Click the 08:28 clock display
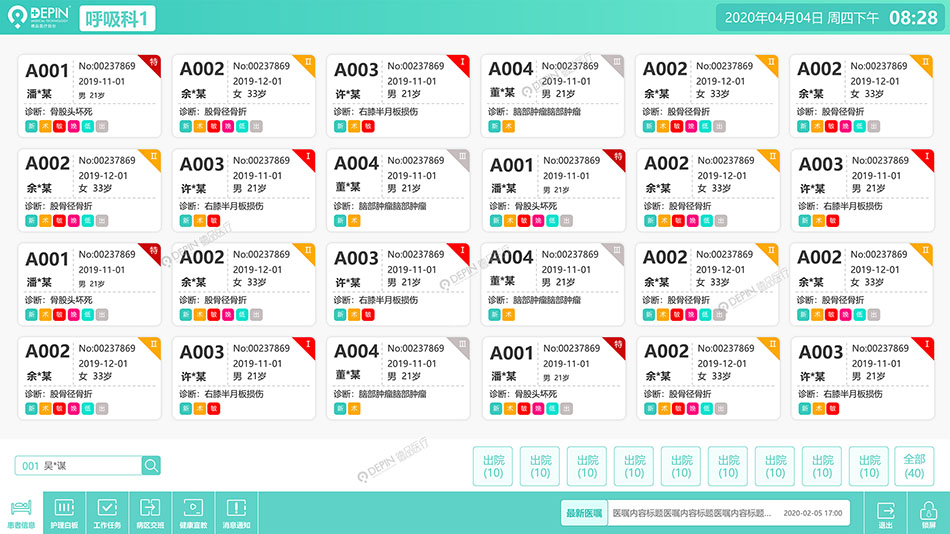The image size is (950, 534). (x=912, y=18)
